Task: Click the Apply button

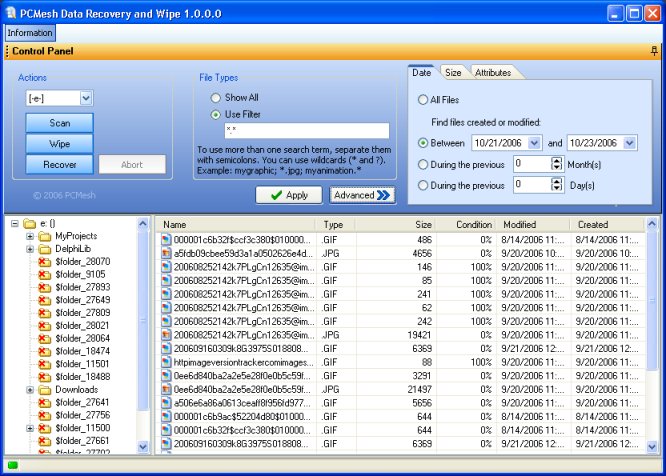Action: click(x=289, y=195)
